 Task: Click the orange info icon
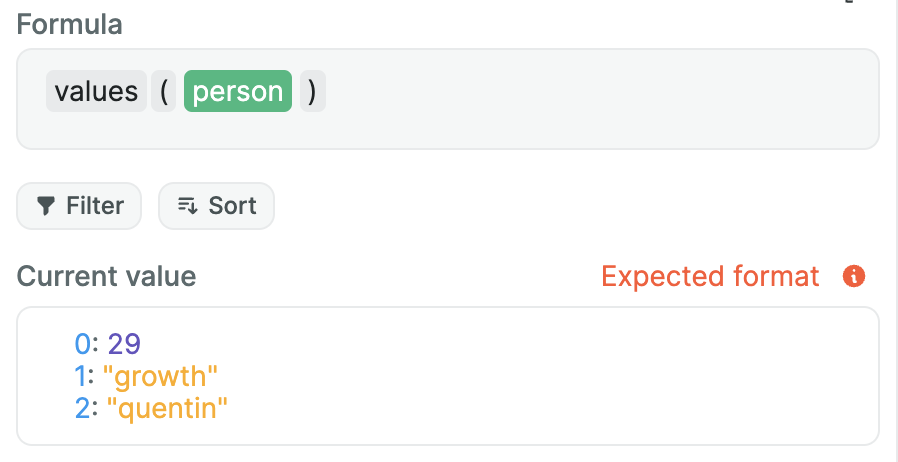(x=854, y=276)
